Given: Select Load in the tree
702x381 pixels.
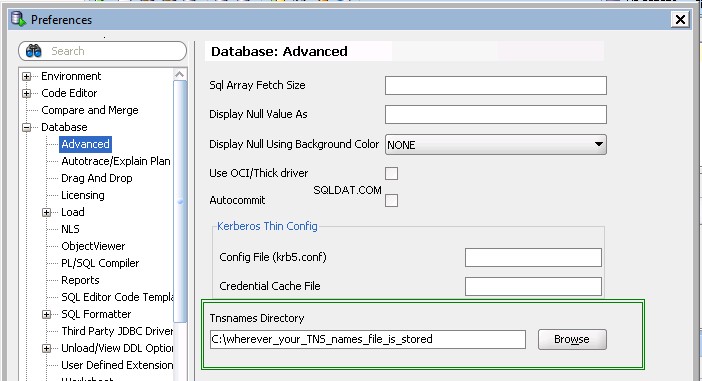Looking at the screenshot, I should click(x=73, y=212).
